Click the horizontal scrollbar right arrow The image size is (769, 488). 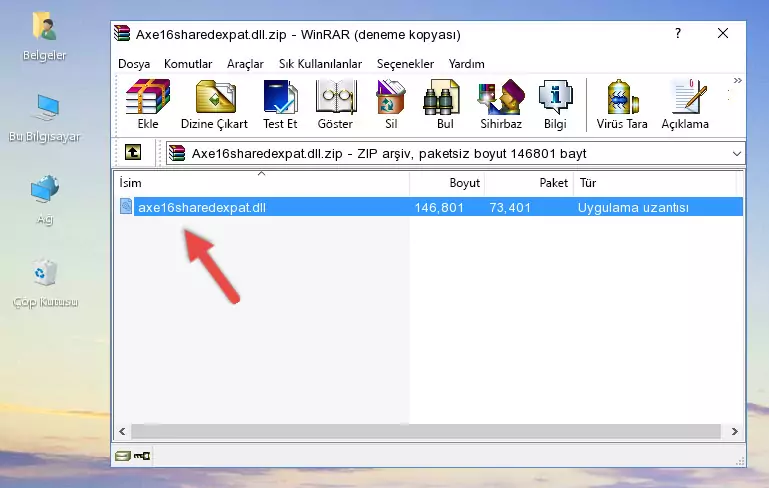[735, 432]
